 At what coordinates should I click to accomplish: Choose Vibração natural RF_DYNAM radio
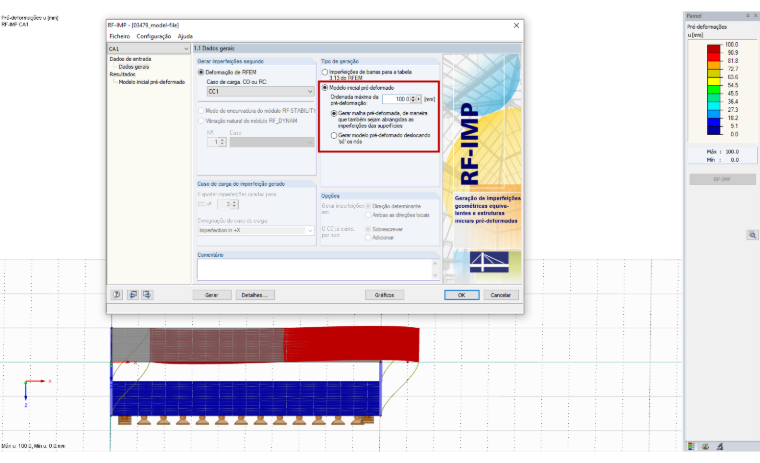201,121
